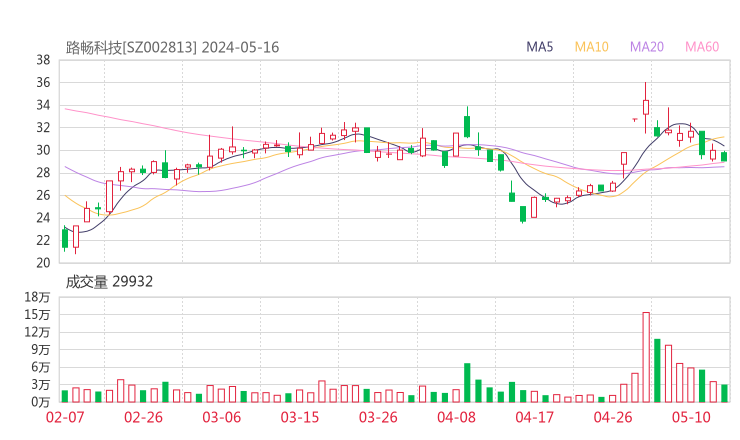Click the 22 price axis label
This screenshot has width=740, height=440.
point(43,240)
